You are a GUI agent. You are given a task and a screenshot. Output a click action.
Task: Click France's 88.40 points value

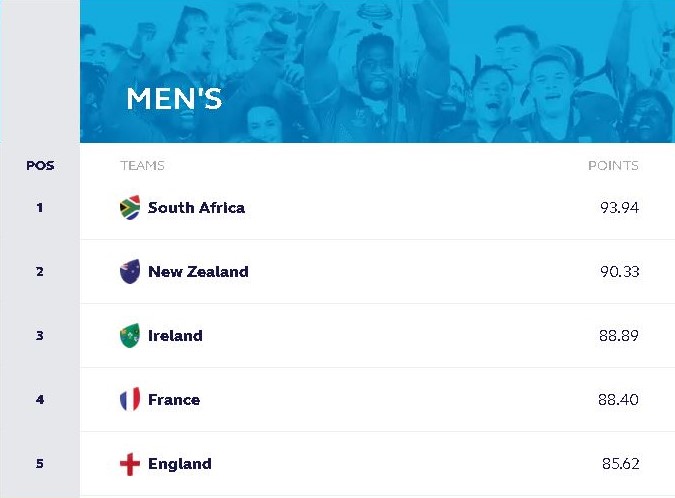(619, 400)
